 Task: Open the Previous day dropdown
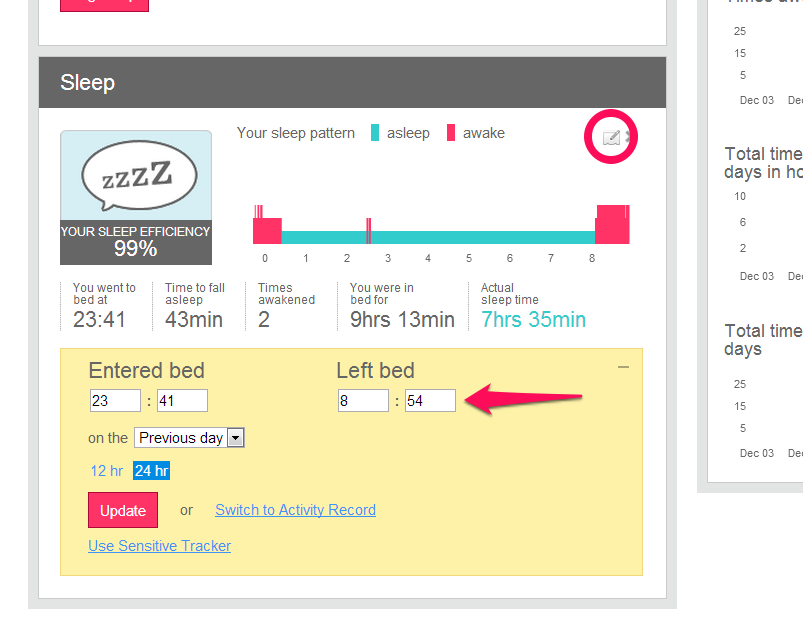point(189,438)
